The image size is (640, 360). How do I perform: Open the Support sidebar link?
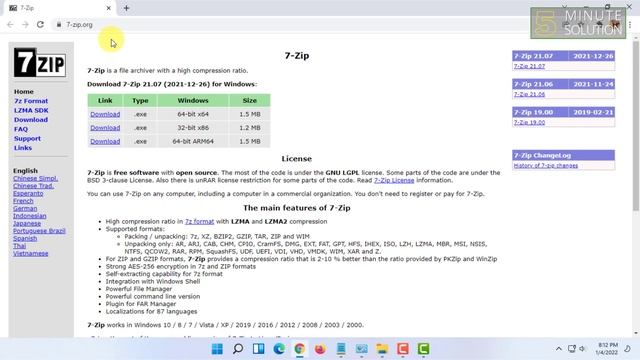click(x=27, y=138)
